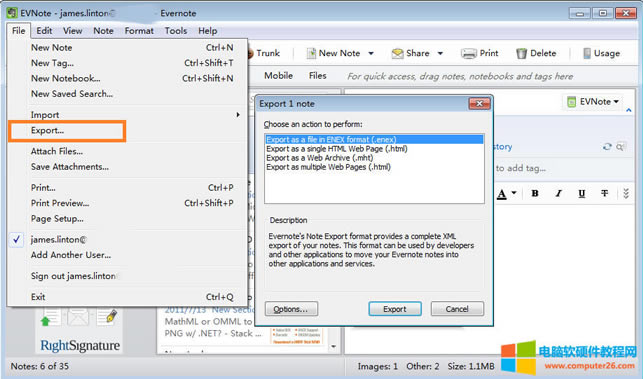
Task: Open the View menu
Action: coord(73,31)
